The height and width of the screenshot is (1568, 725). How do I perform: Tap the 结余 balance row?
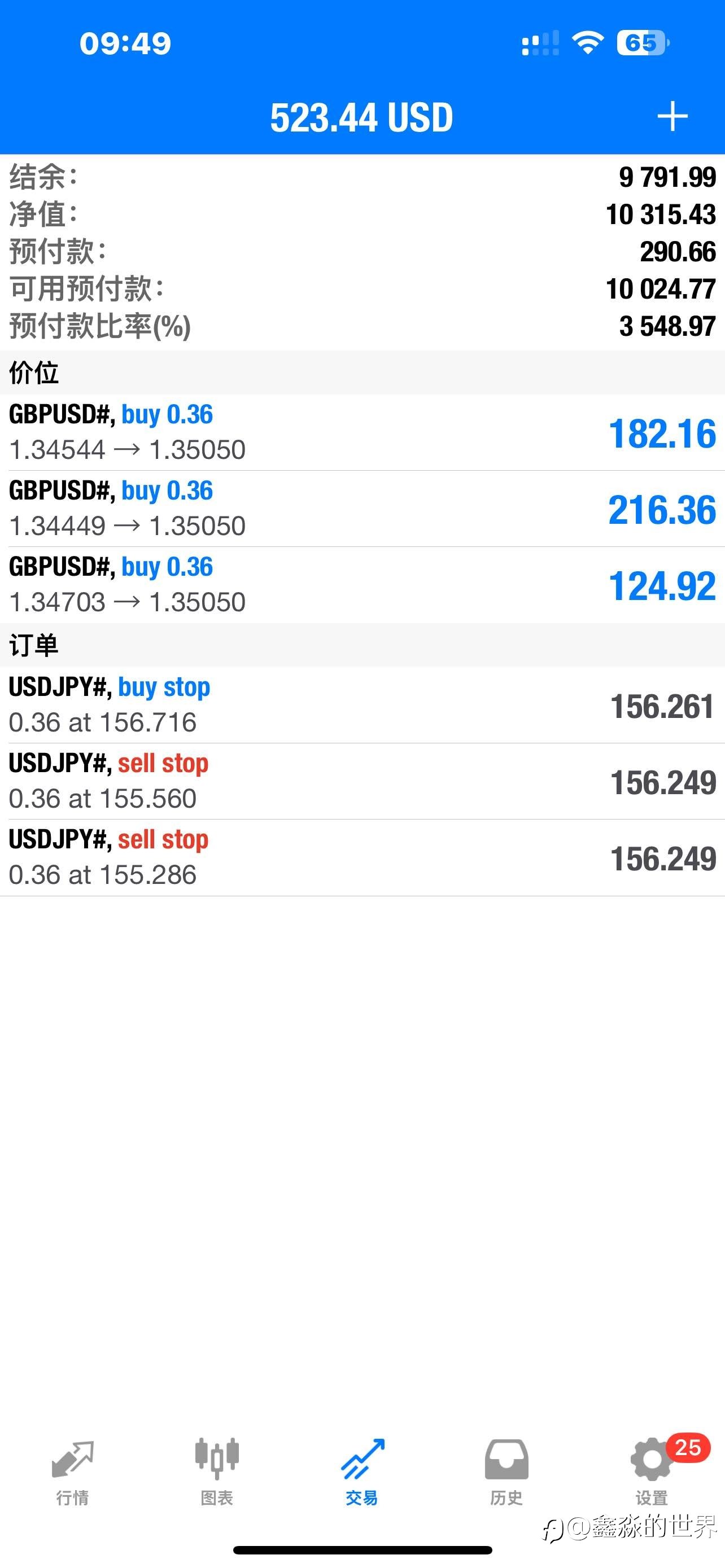[x=362, y=177]
